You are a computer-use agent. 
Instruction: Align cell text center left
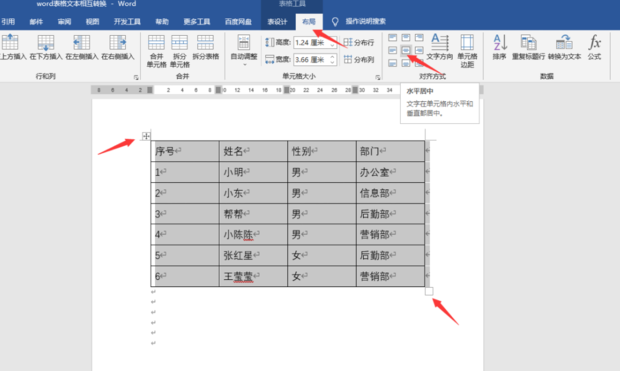point(392,50)
